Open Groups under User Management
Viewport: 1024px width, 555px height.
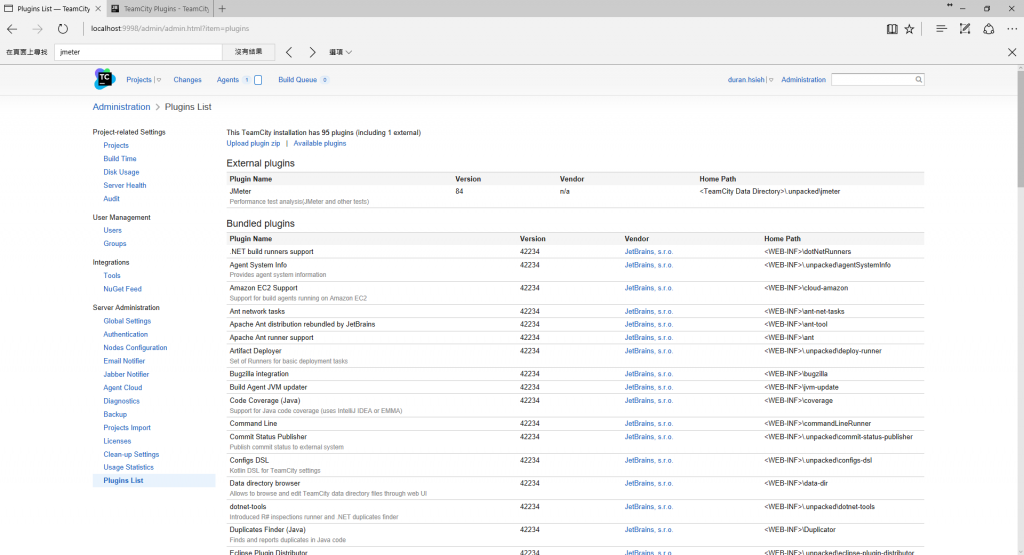[114, 244]
